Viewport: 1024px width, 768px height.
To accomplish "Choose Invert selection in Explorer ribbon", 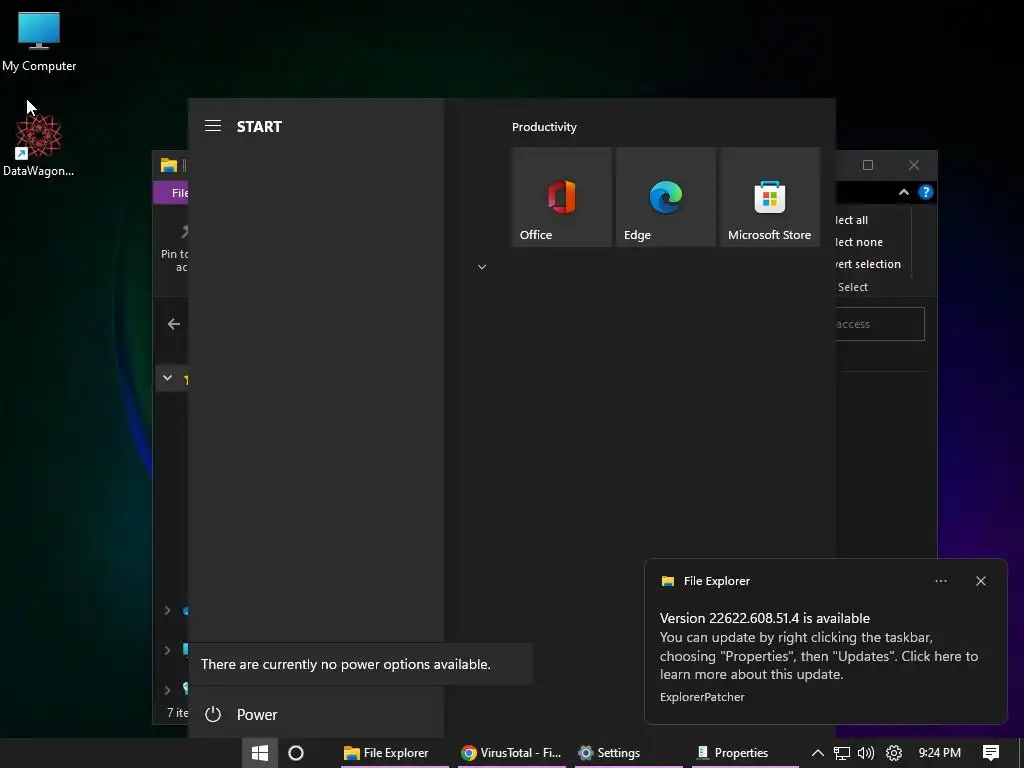I will click(869, 264).
